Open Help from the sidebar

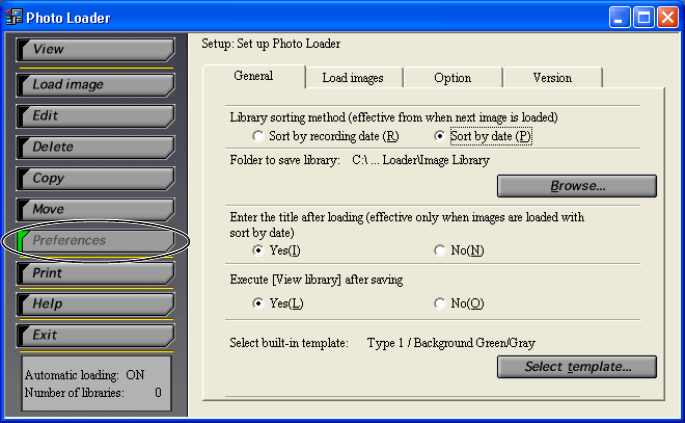coord(95,304)
